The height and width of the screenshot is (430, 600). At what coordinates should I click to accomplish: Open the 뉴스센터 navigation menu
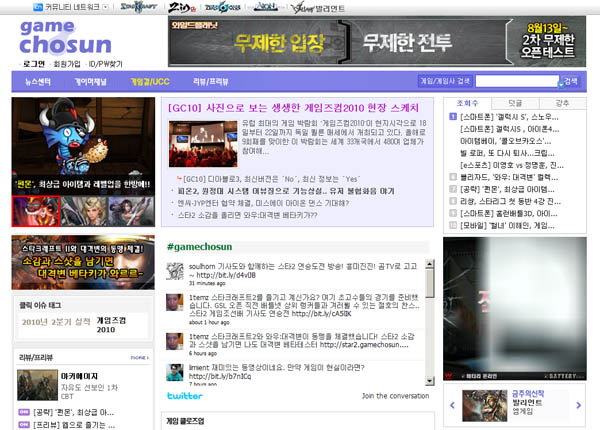(x=39, y=81)
